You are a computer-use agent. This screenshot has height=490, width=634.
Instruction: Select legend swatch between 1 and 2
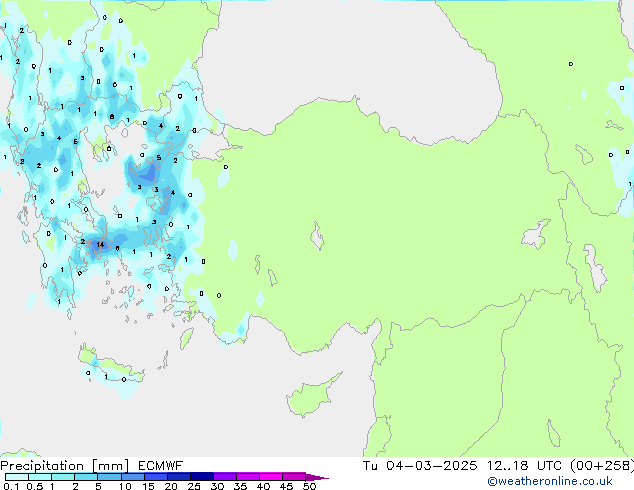tap(63, 477)
